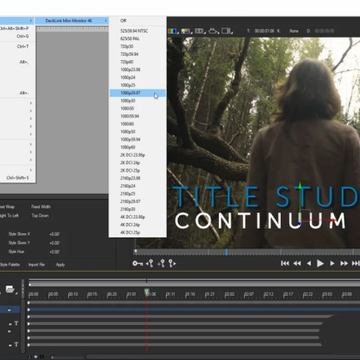Step forward one frame
The width and height of the screenshot is (360, 360).
pos(332,264)
